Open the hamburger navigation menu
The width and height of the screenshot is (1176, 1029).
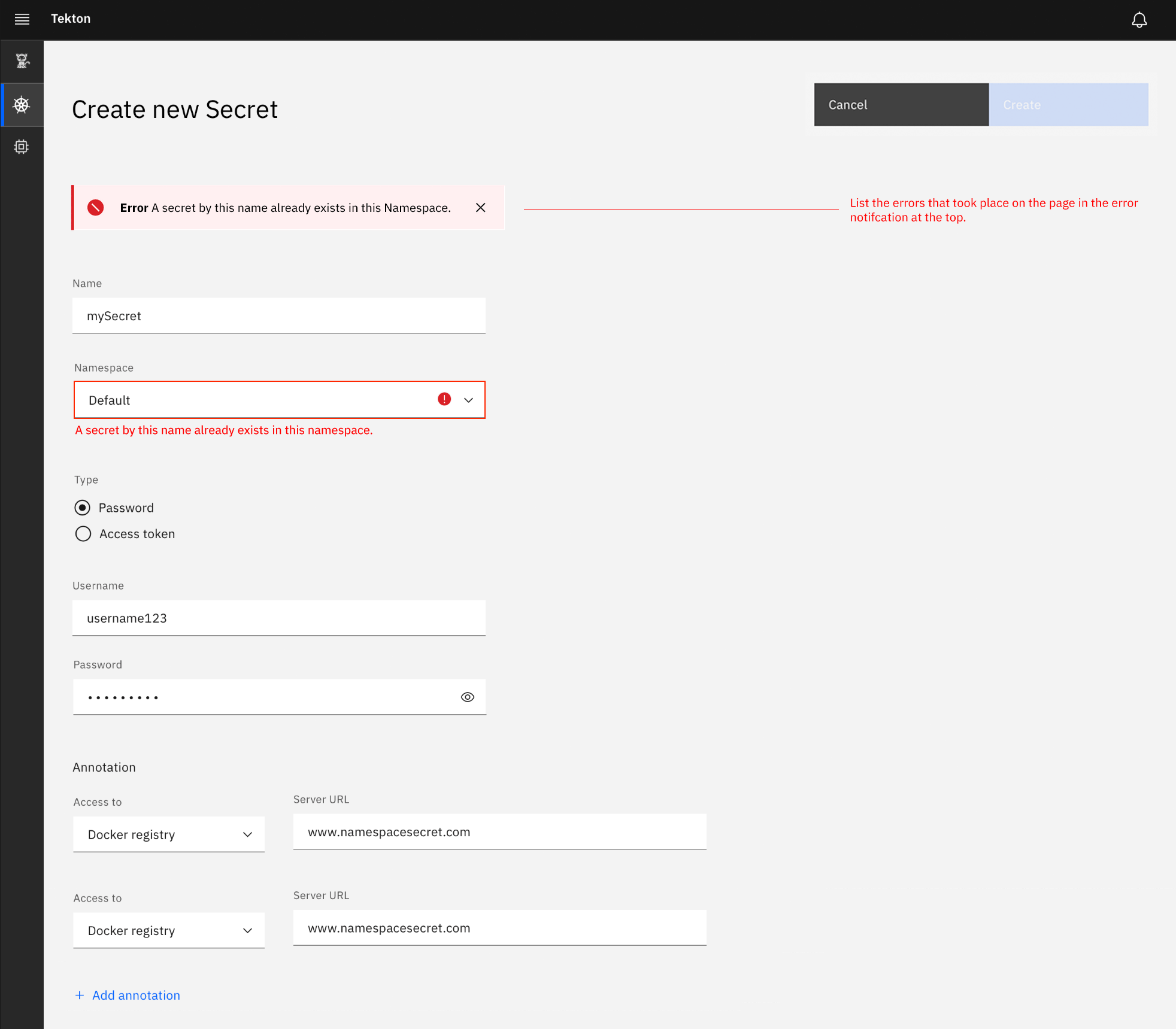pos(22,19)
